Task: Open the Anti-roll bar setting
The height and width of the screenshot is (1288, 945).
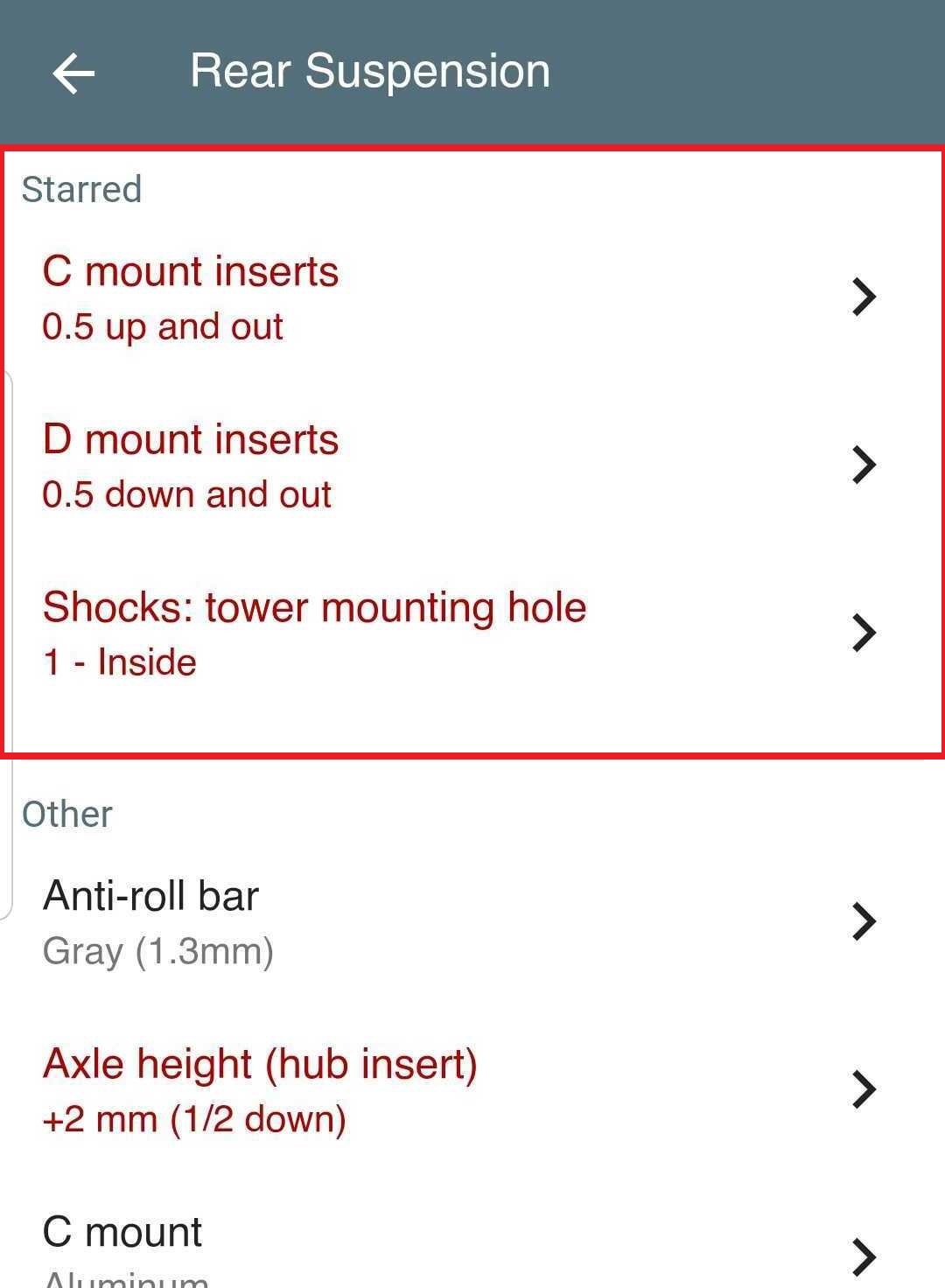Action: (x=150, y=896)
